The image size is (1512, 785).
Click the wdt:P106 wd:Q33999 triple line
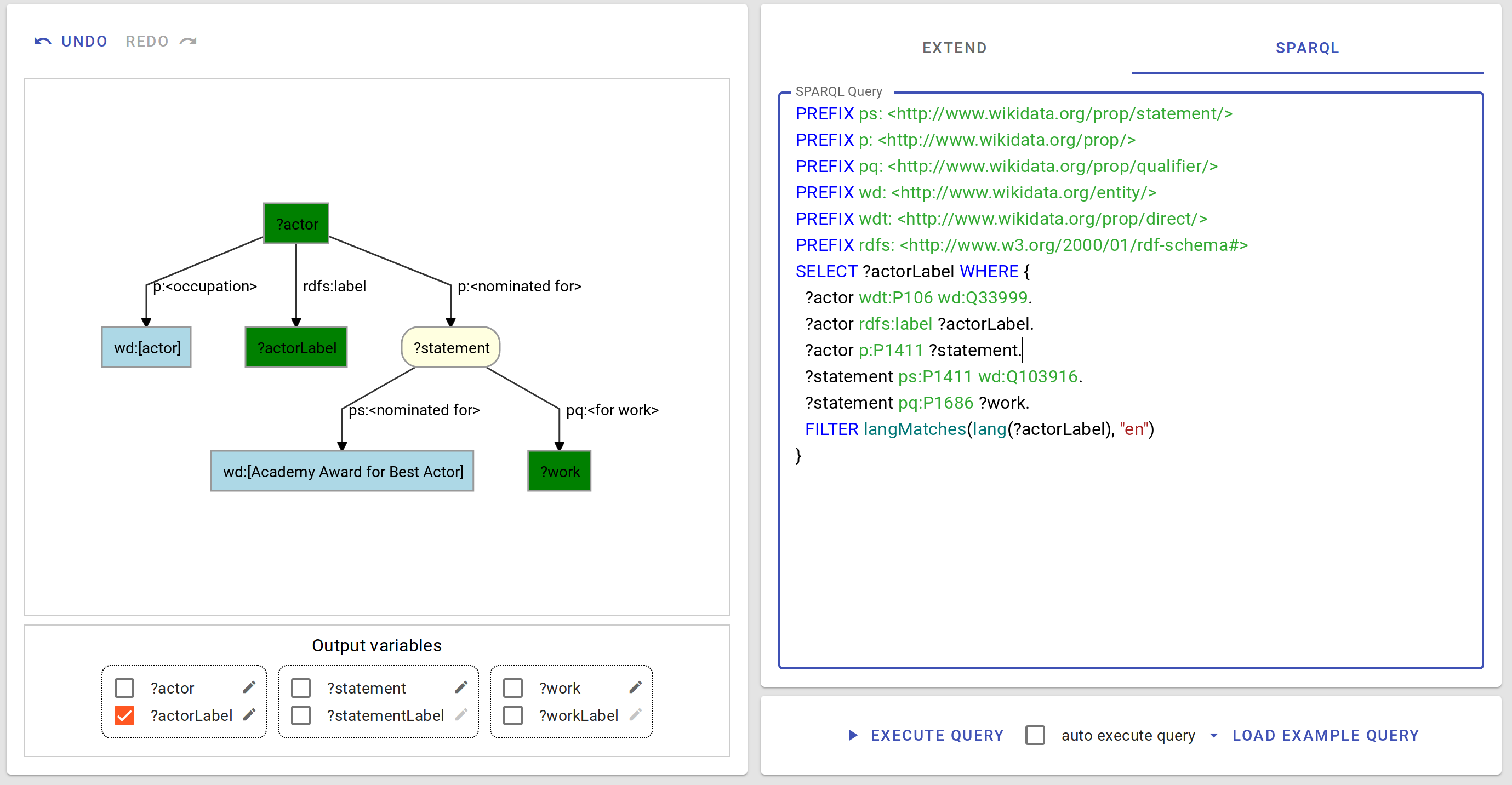pyautogui.click(x=918, y=297)
